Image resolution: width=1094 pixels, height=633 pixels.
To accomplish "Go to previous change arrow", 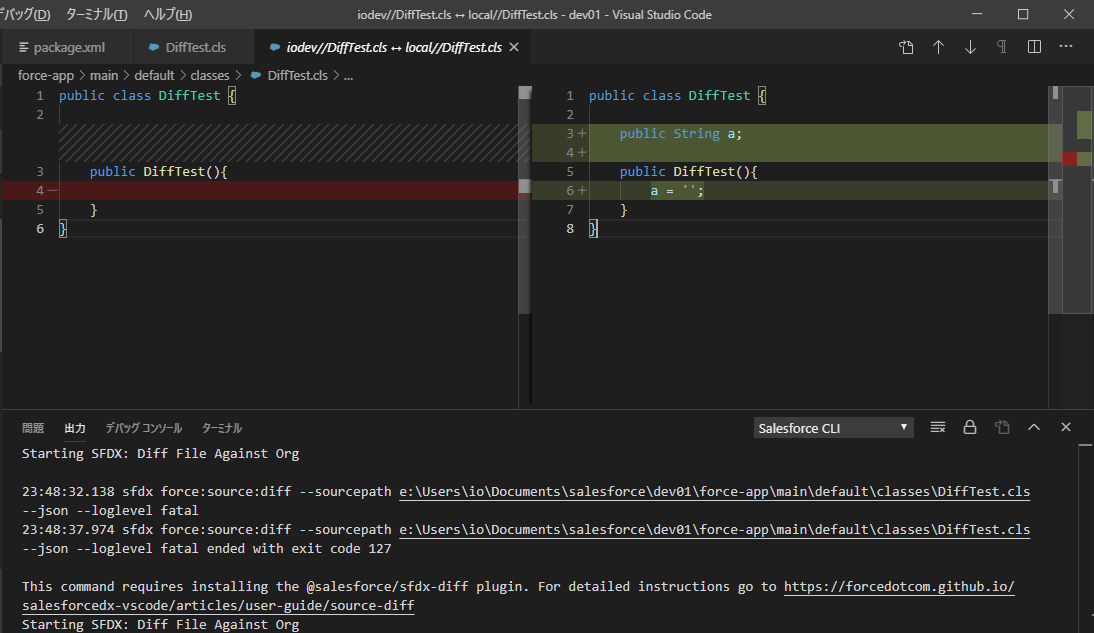I will (938, 47).
